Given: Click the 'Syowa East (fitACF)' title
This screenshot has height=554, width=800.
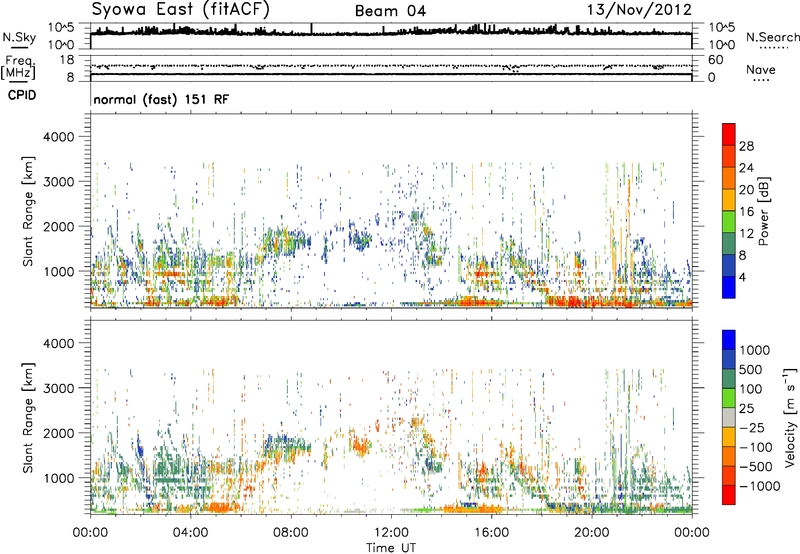Looking at the screenshot, I should [180, 10].
